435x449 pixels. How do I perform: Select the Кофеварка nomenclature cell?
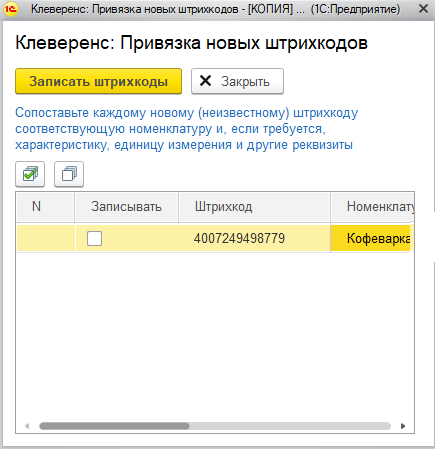coord(371,238)
